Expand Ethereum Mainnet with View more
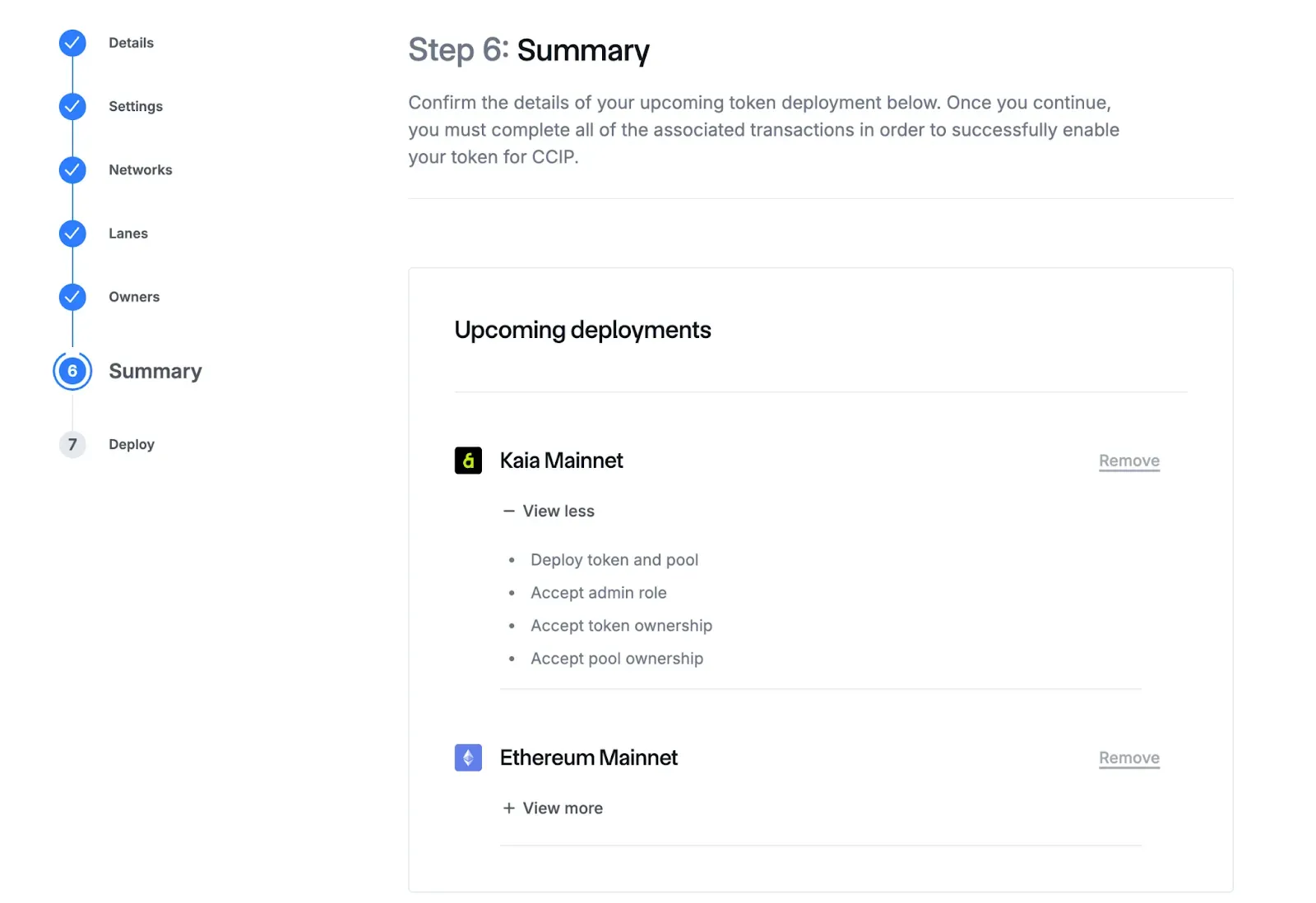The image size is (1316, 903). (x=553, y=808)
